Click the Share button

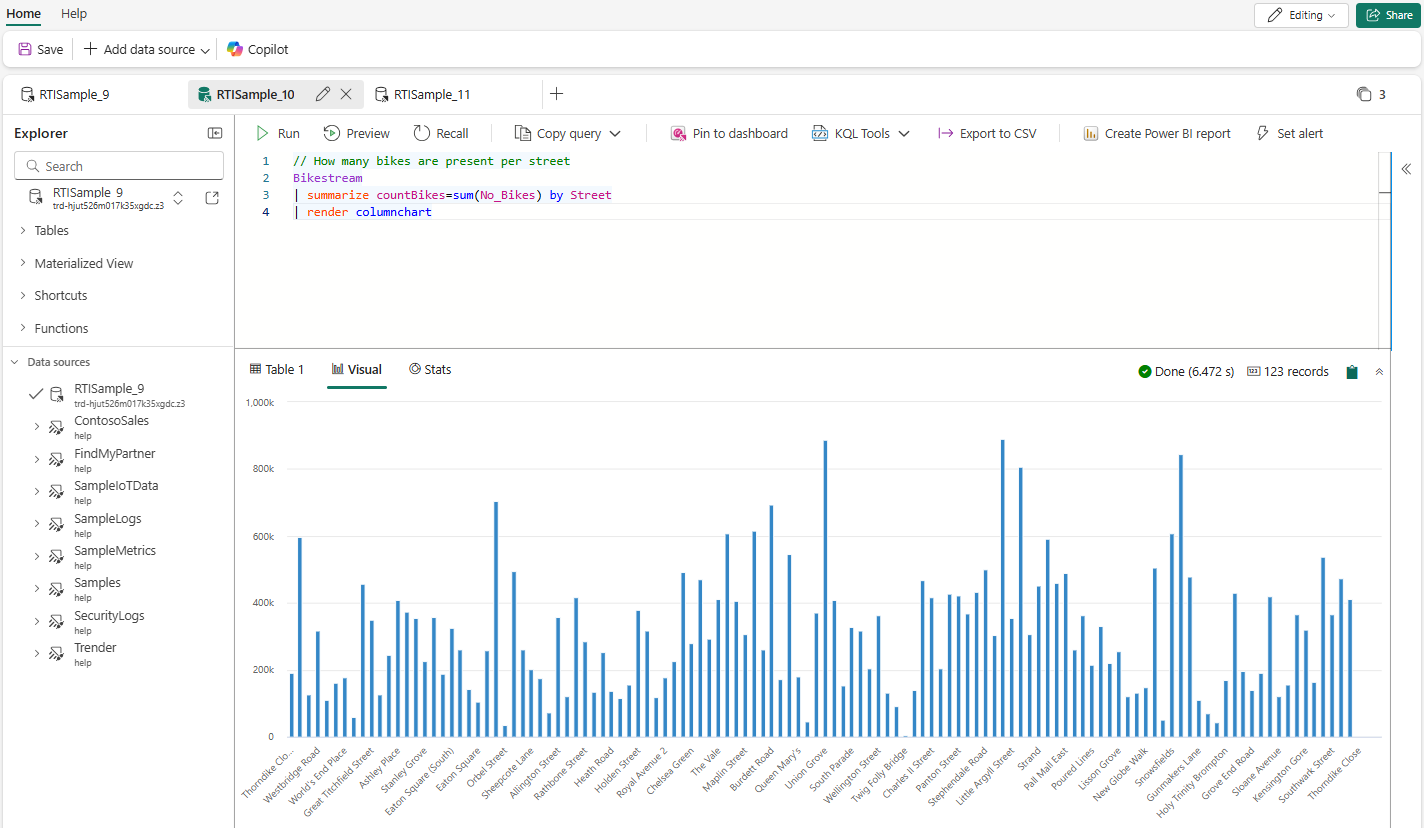pyautogui.click(x=1389, y=15)
